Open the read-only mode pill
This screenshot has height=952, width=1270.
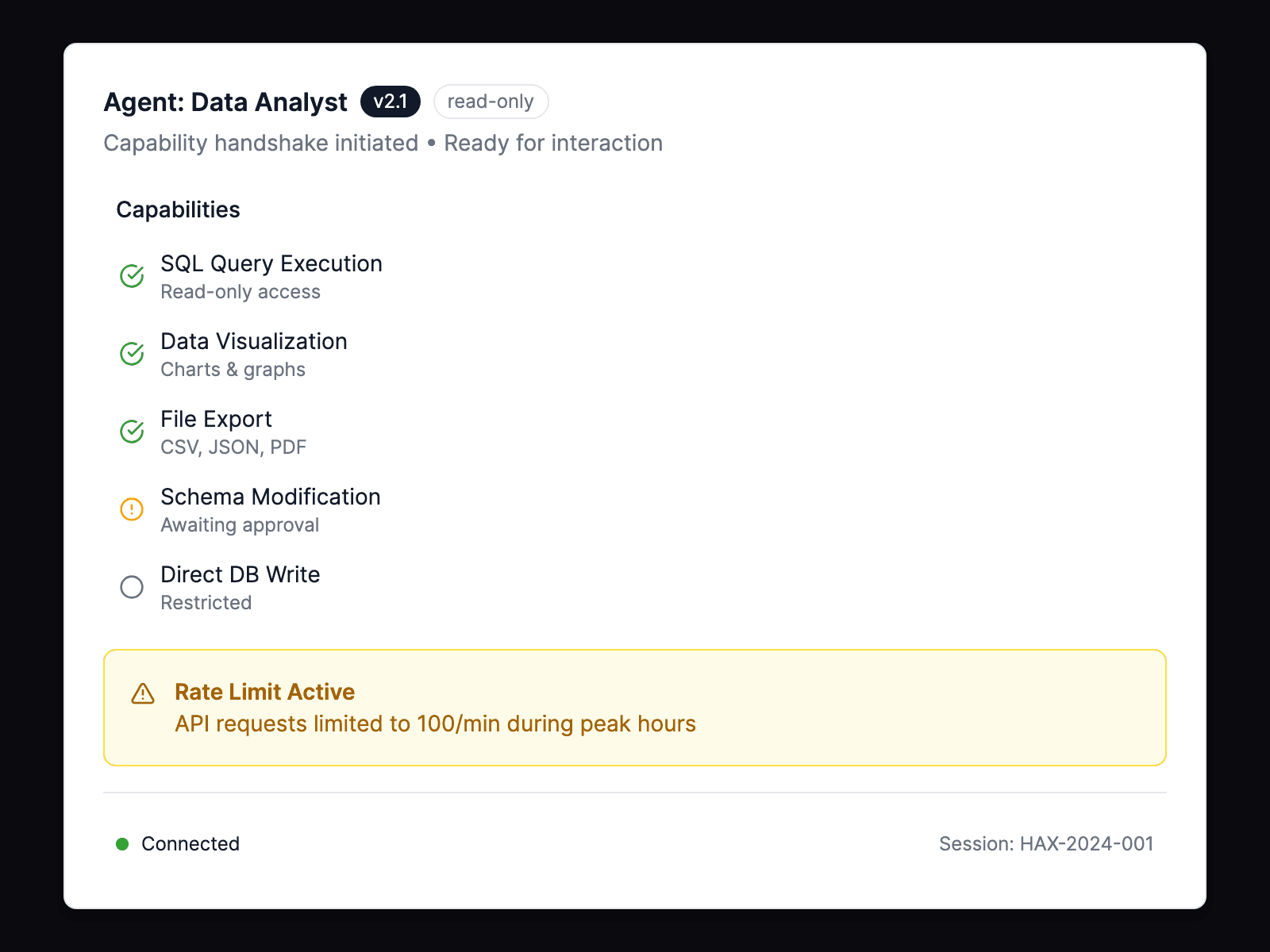(x=491, y=102)
